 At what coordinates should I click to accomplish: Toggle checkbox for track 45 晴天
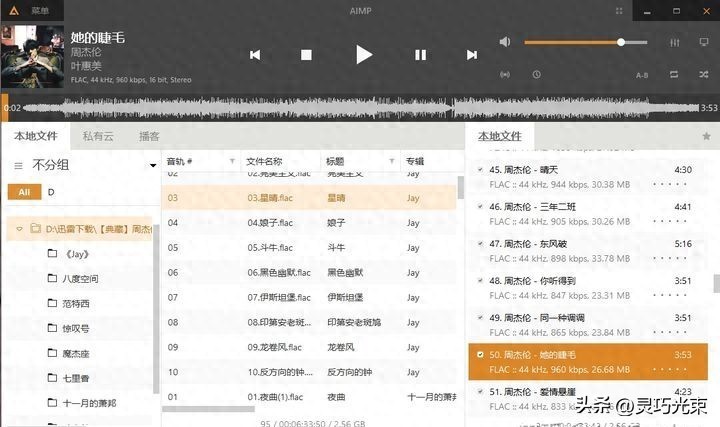(480, 170)
